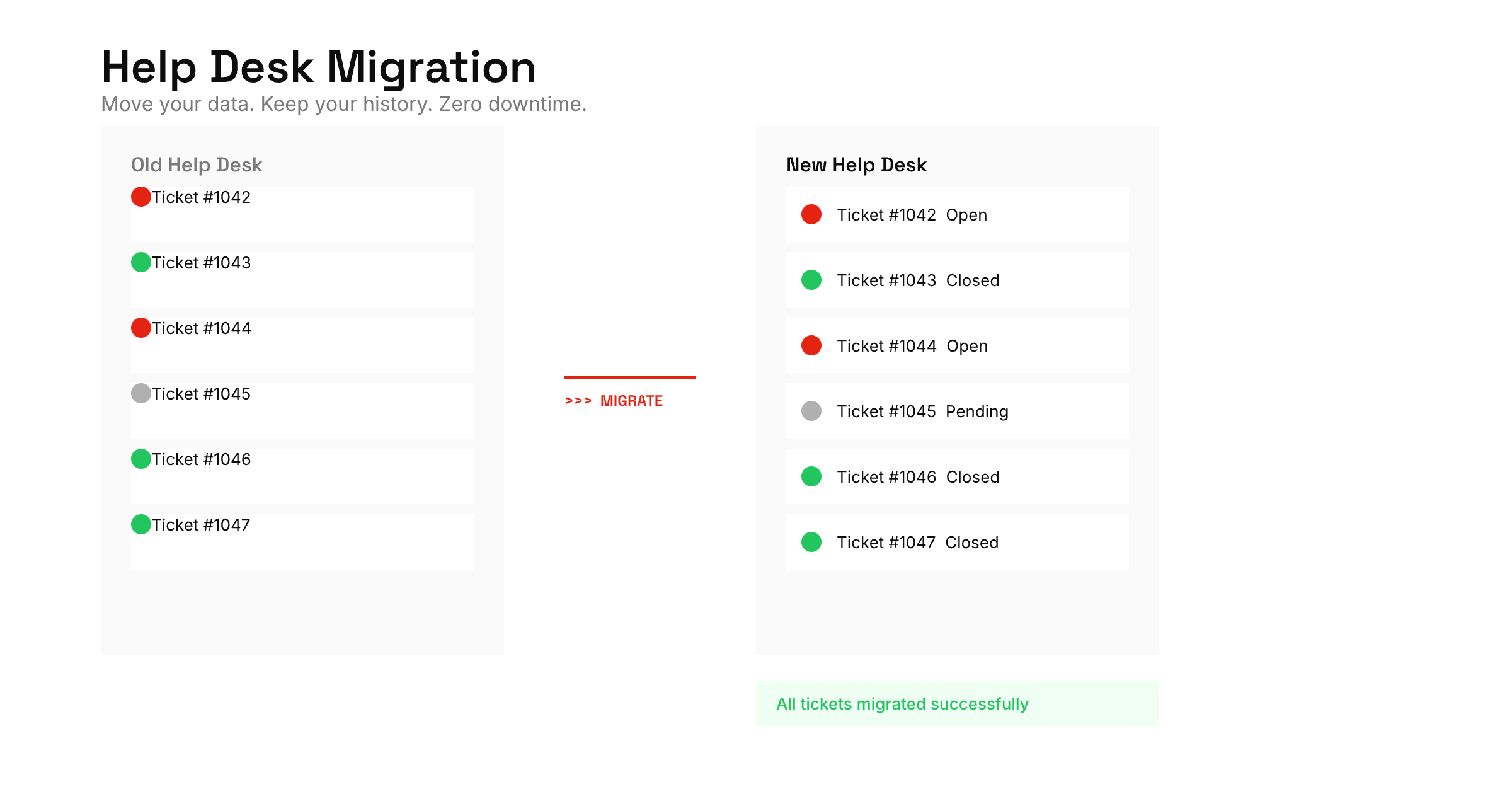
Task: Click the green dot on Ticket #1047 in New Help Desk
Action: pyautogui.click(x=811, y=542)
